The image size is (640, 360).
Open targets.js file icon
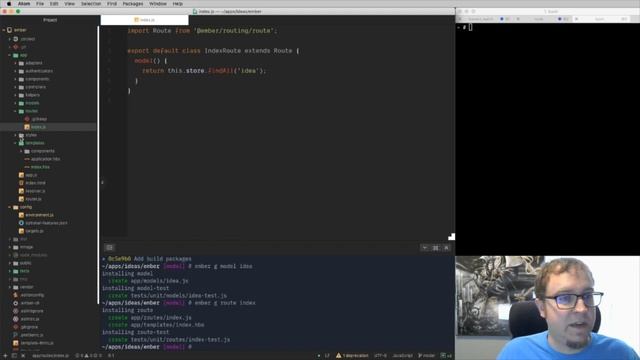tap(21, 231)
